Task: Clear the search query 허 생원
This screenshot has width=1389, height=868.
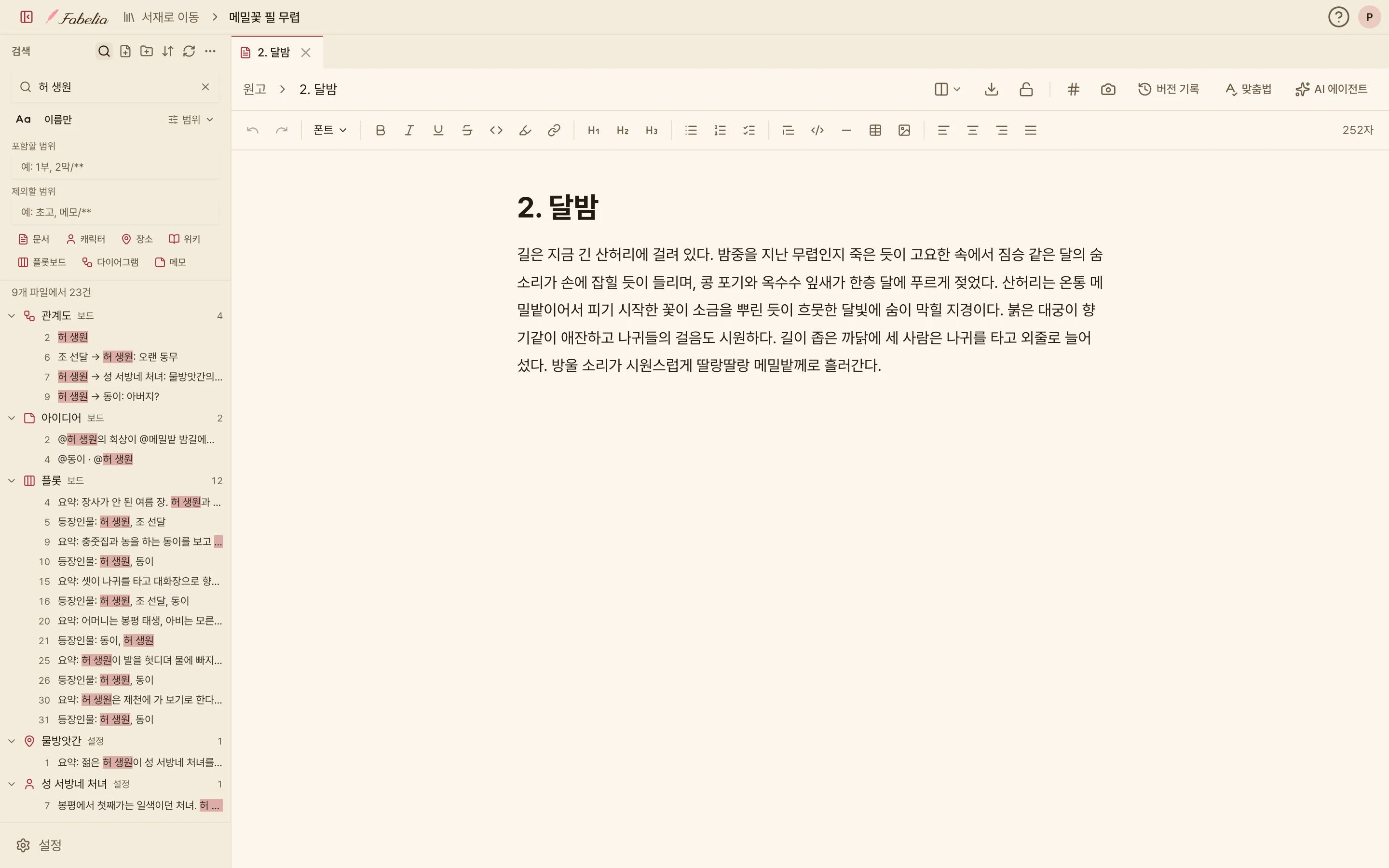Action: [x=205, y=87]
